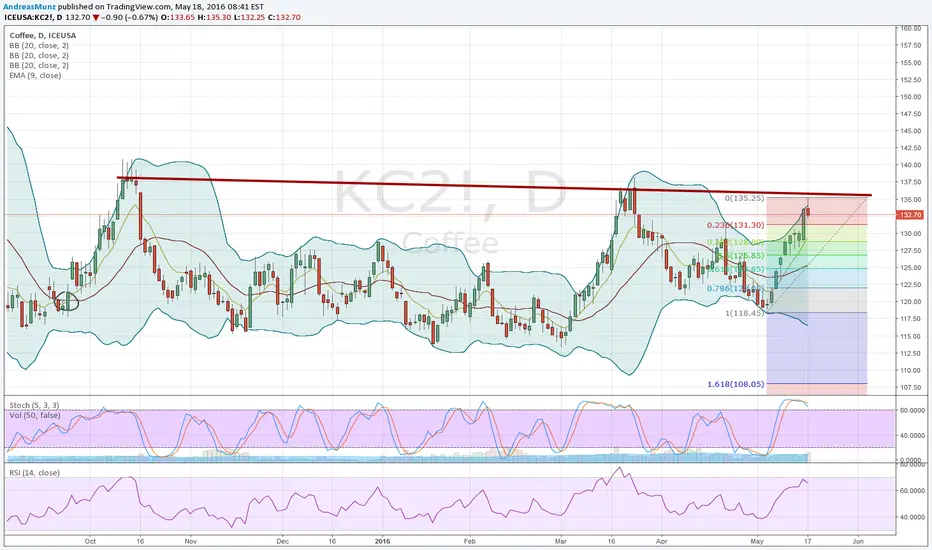Image resolution: width=932 pixels, height=550 pixels.
Task: Select the EMA (9, close) indicator label
Action: pos(35,76)
